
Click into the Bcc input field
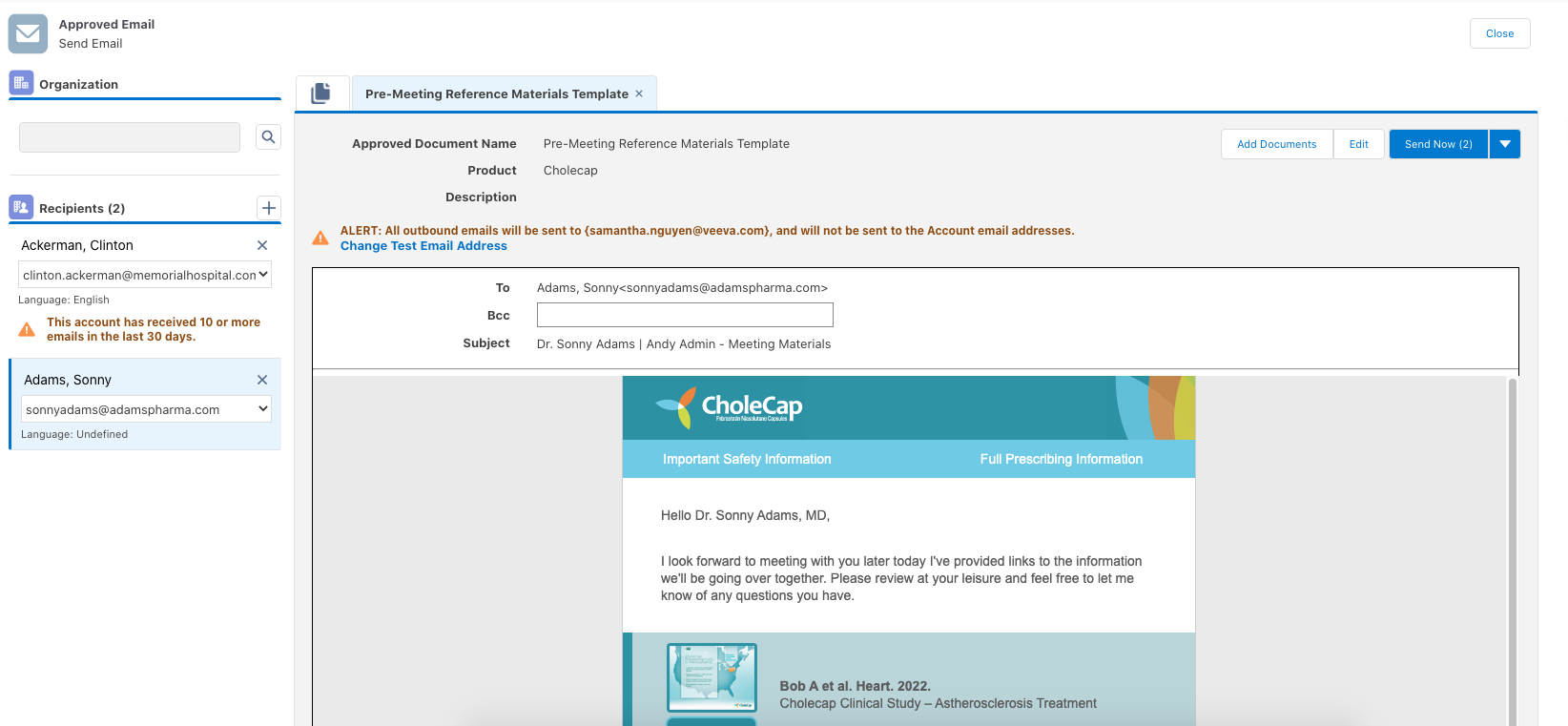(x=685, y=315)
